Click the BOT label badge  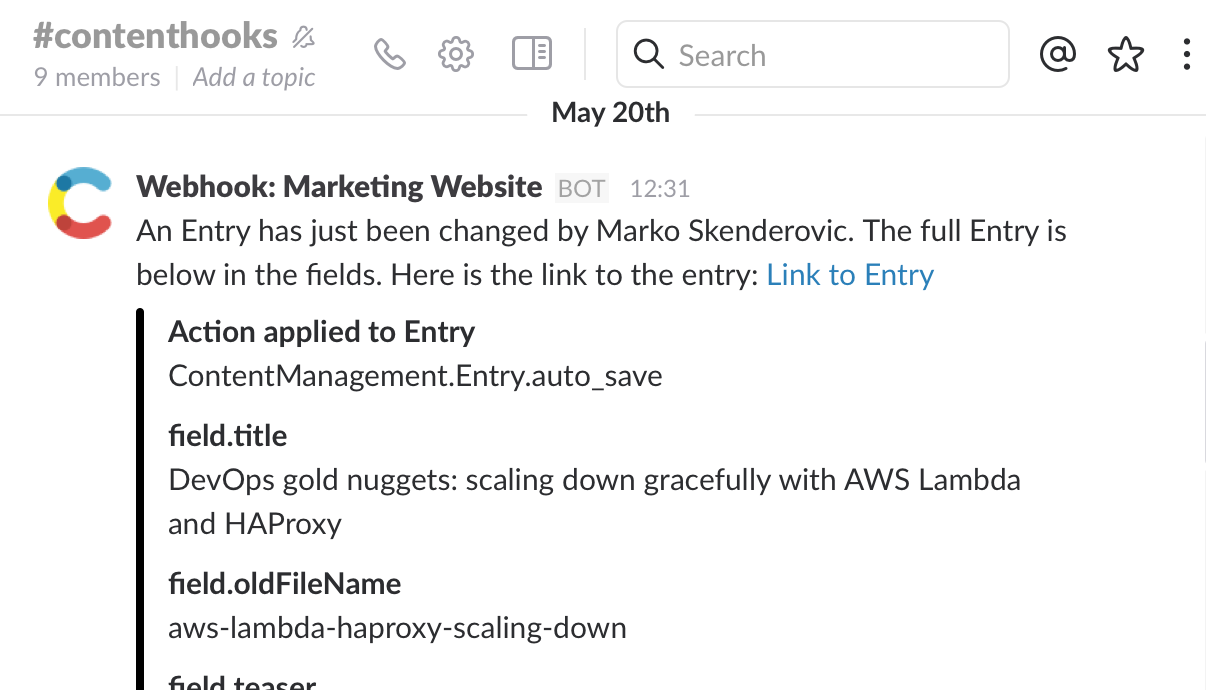581,188
